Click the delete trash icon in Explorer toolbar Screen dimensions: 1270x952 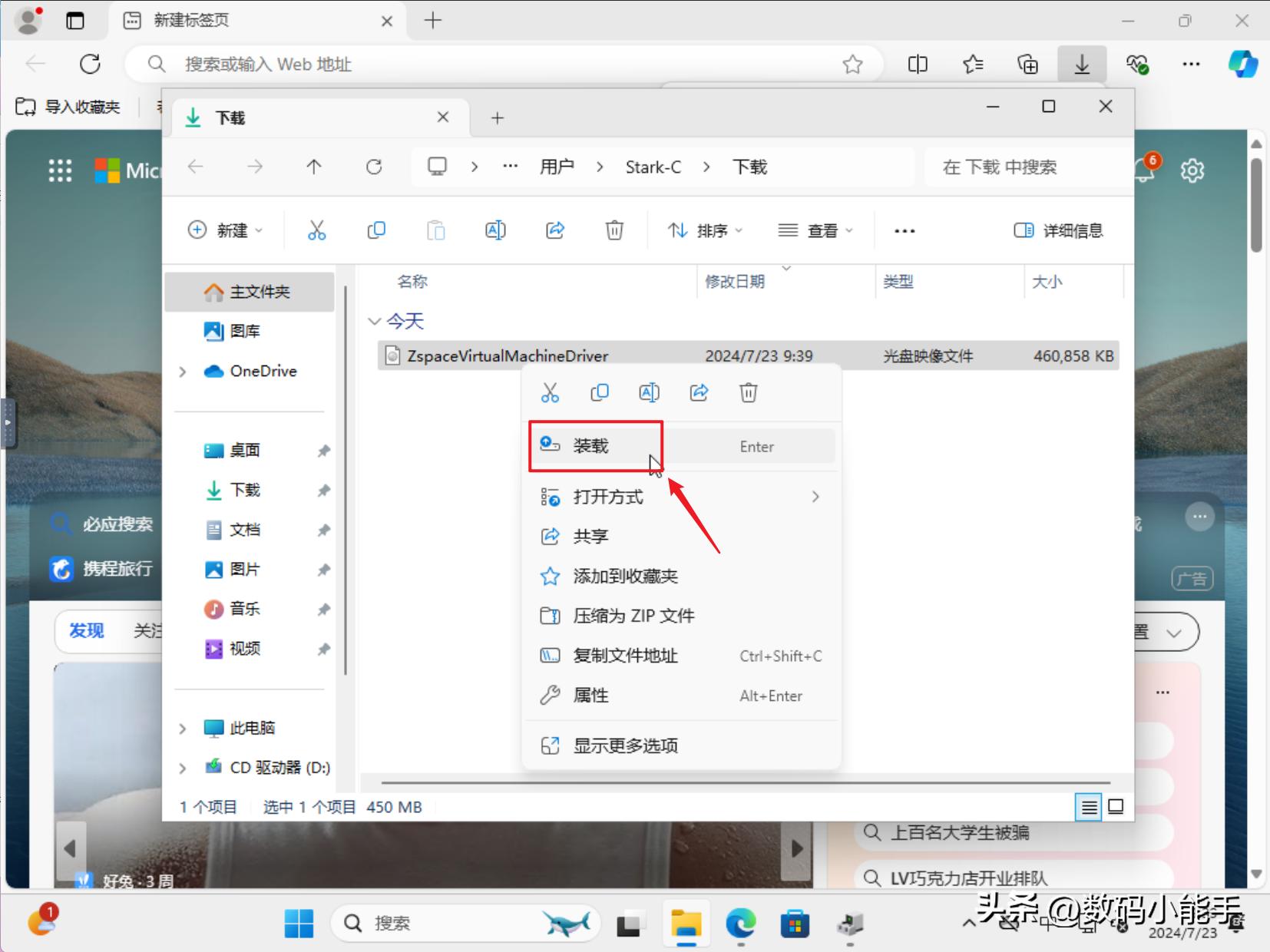pos(614,230)
